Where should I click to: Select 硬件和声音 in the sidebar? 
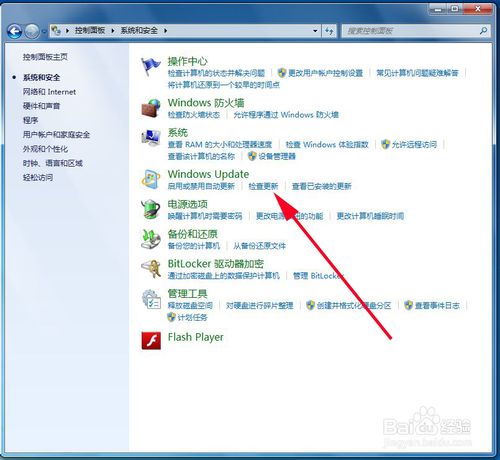pos(42,106)
